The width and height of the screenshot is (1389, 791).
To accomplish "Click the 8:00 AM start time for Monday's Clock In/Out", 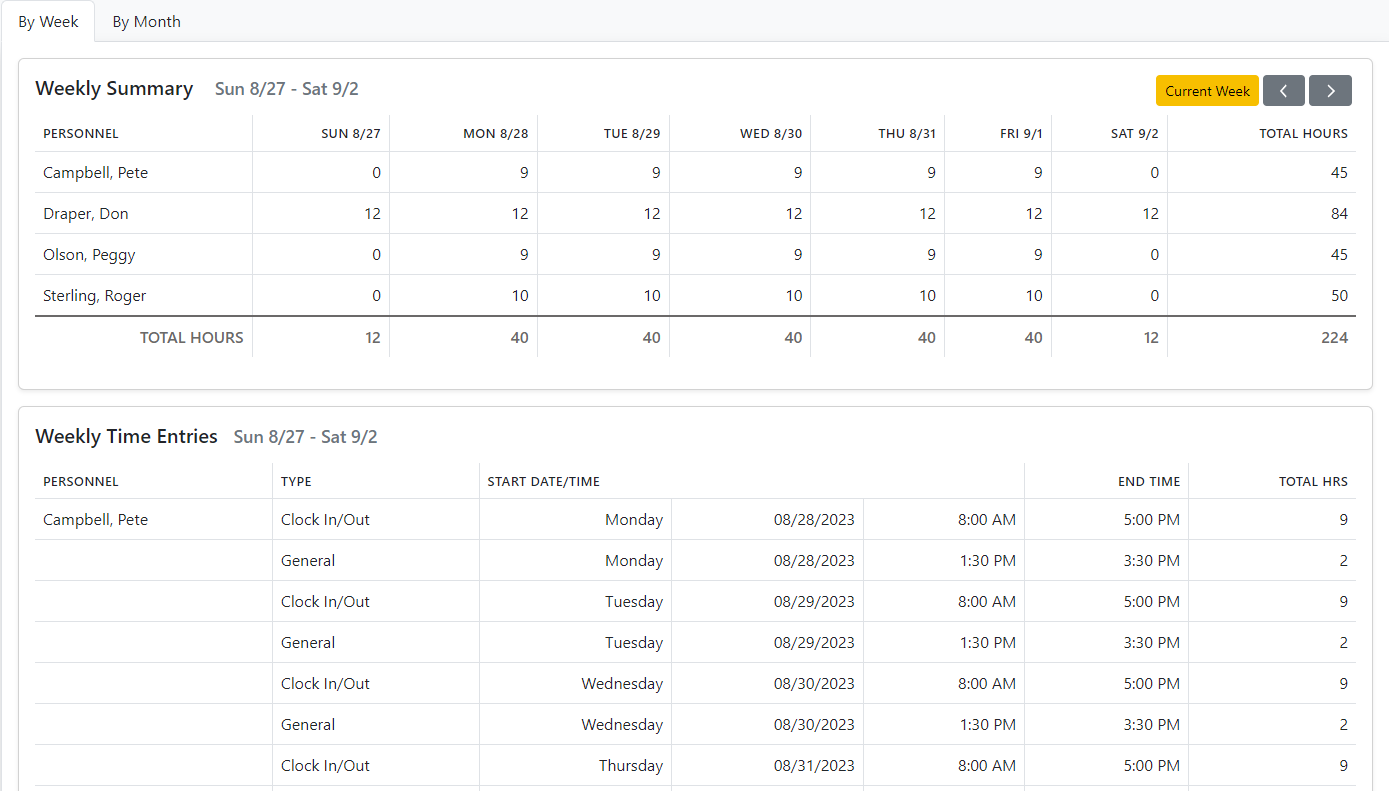I will (x=987, y=519).
